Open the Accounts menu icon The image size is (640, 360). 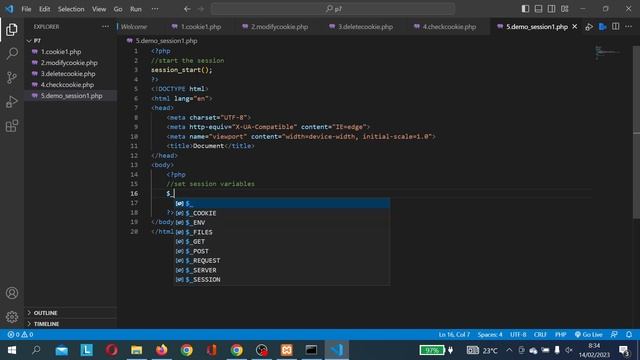pyautogui.click(x=12, y=293)
